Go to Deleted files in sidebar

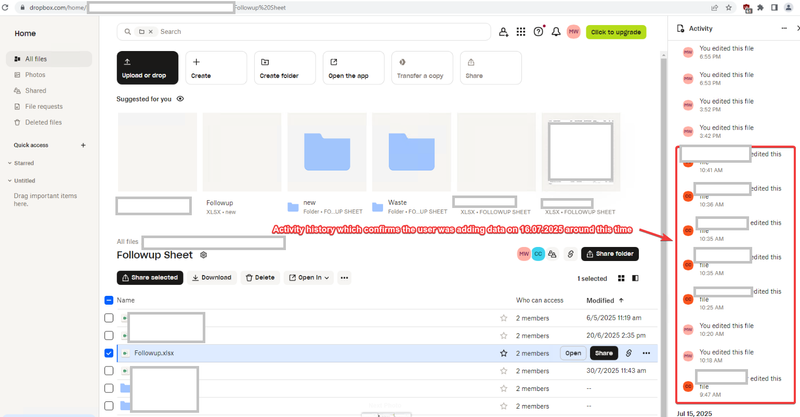pyautogui.click(x=43, y=122)
